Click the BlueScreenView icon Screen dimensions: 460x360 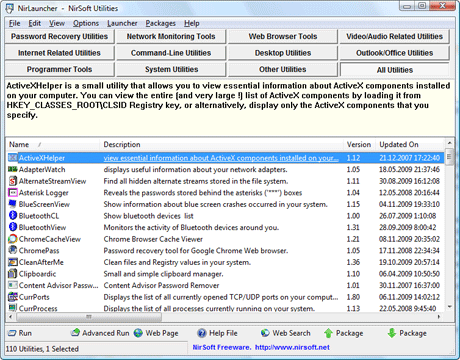13,204
